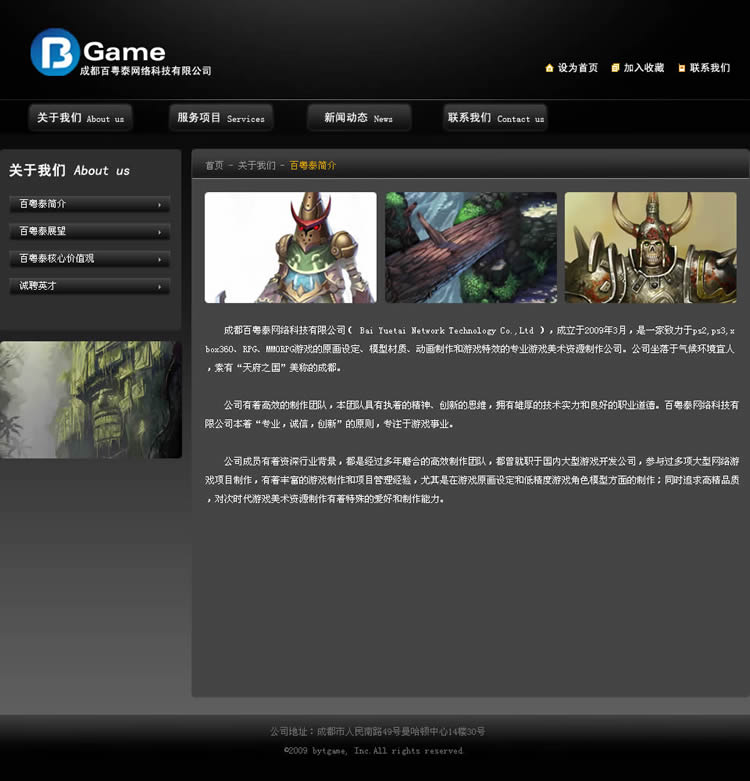Open the horned skull warrior image

click(x=650, y=247)
